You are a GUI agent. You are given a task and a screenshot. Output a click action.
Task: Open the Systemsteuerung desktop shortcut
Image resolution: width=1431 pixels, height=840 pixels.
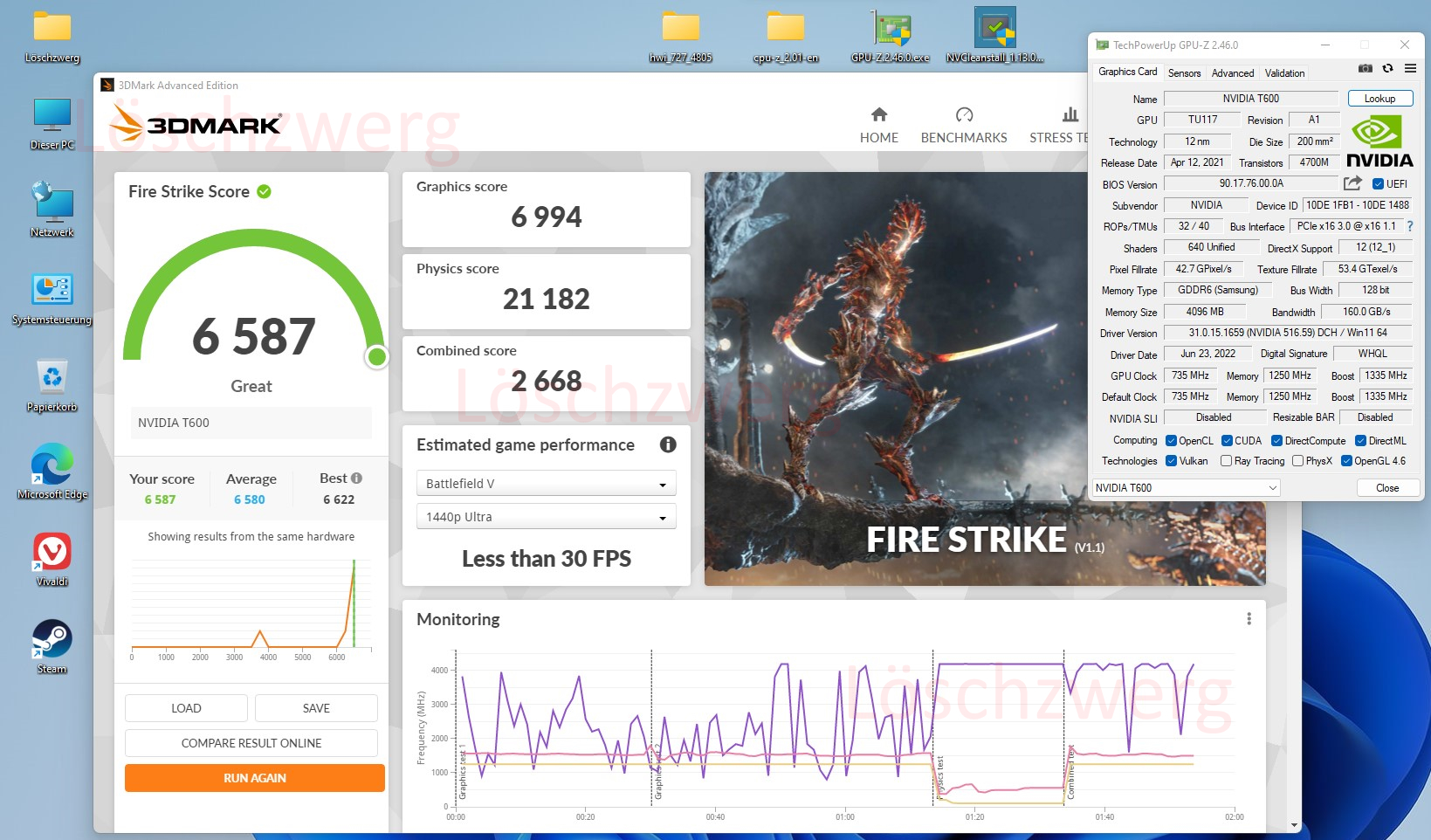52,298
